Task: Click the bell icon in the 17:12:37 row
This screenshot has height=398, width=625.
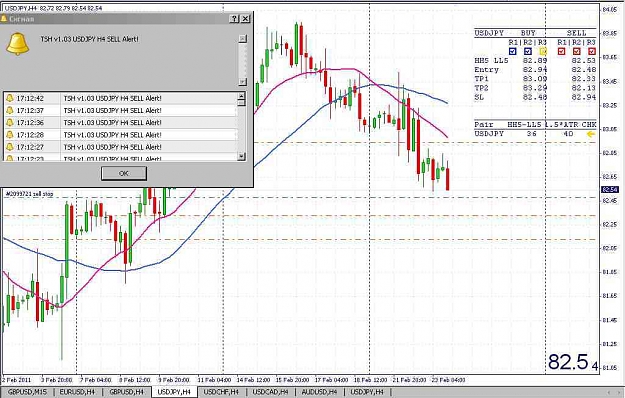Action: click(10, 110)
